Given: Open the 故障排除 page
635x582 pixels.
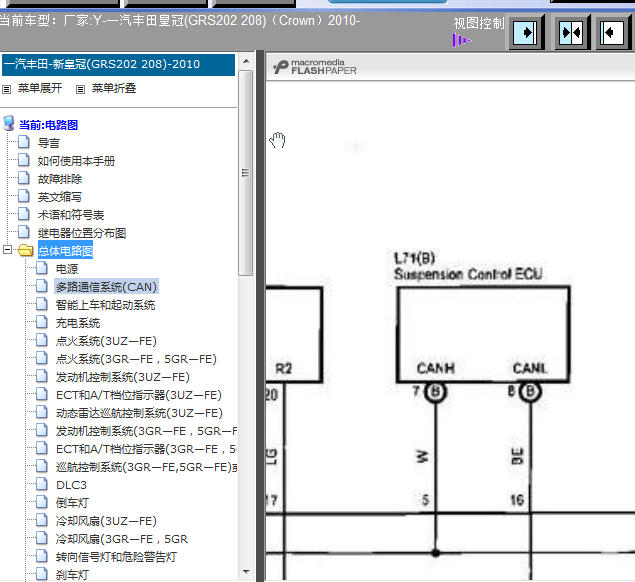Looking at the screenshot, I should point(60,179).
